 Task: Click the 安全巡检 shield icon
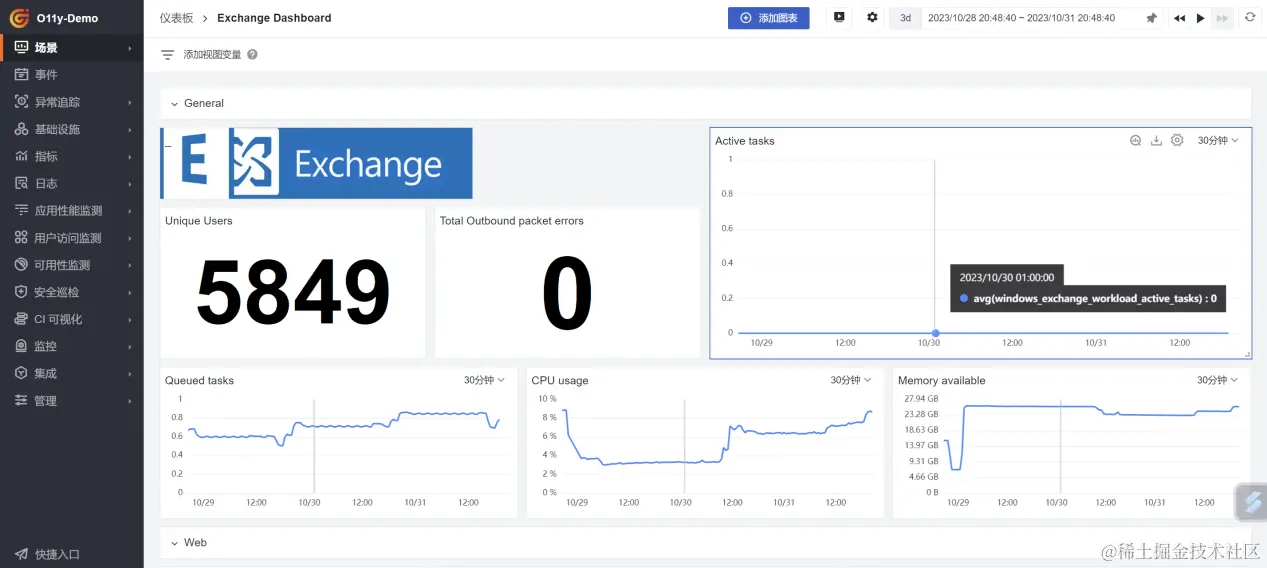21,292
